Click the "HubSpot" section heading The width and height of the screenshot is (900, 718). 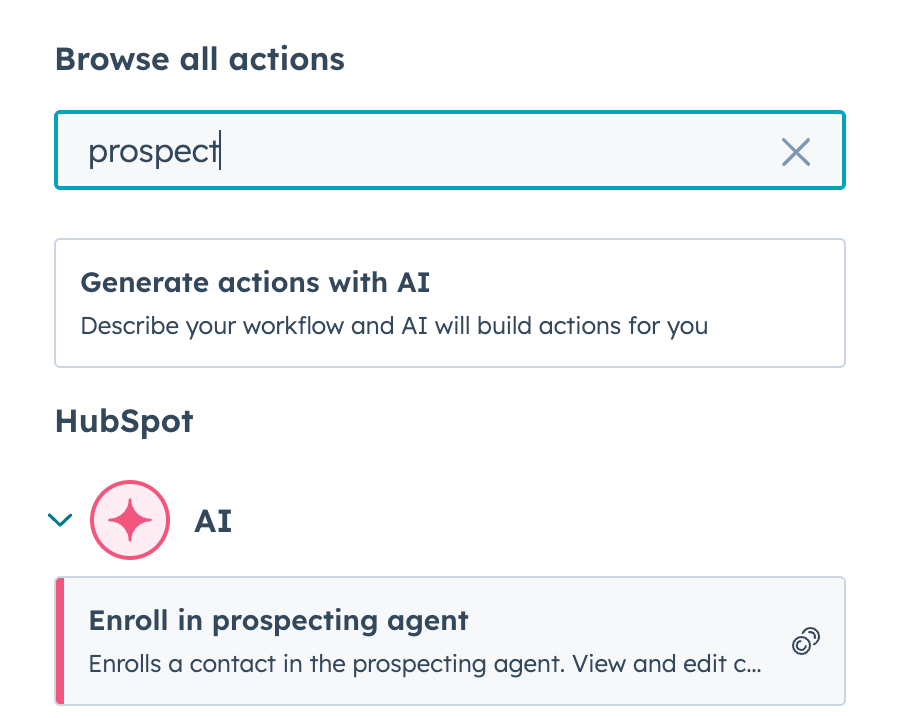coord(124,421)
